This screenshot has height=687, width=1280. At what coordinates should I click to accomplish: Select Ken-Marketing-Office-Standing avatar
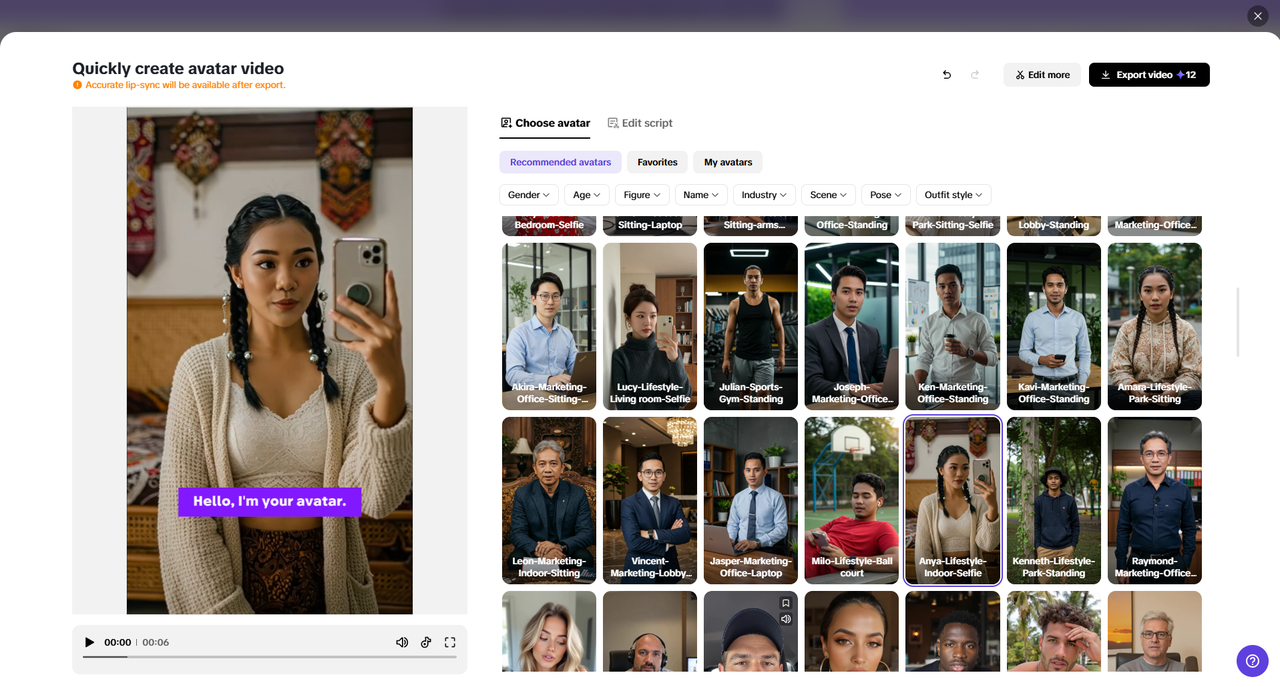click(953, 326)
